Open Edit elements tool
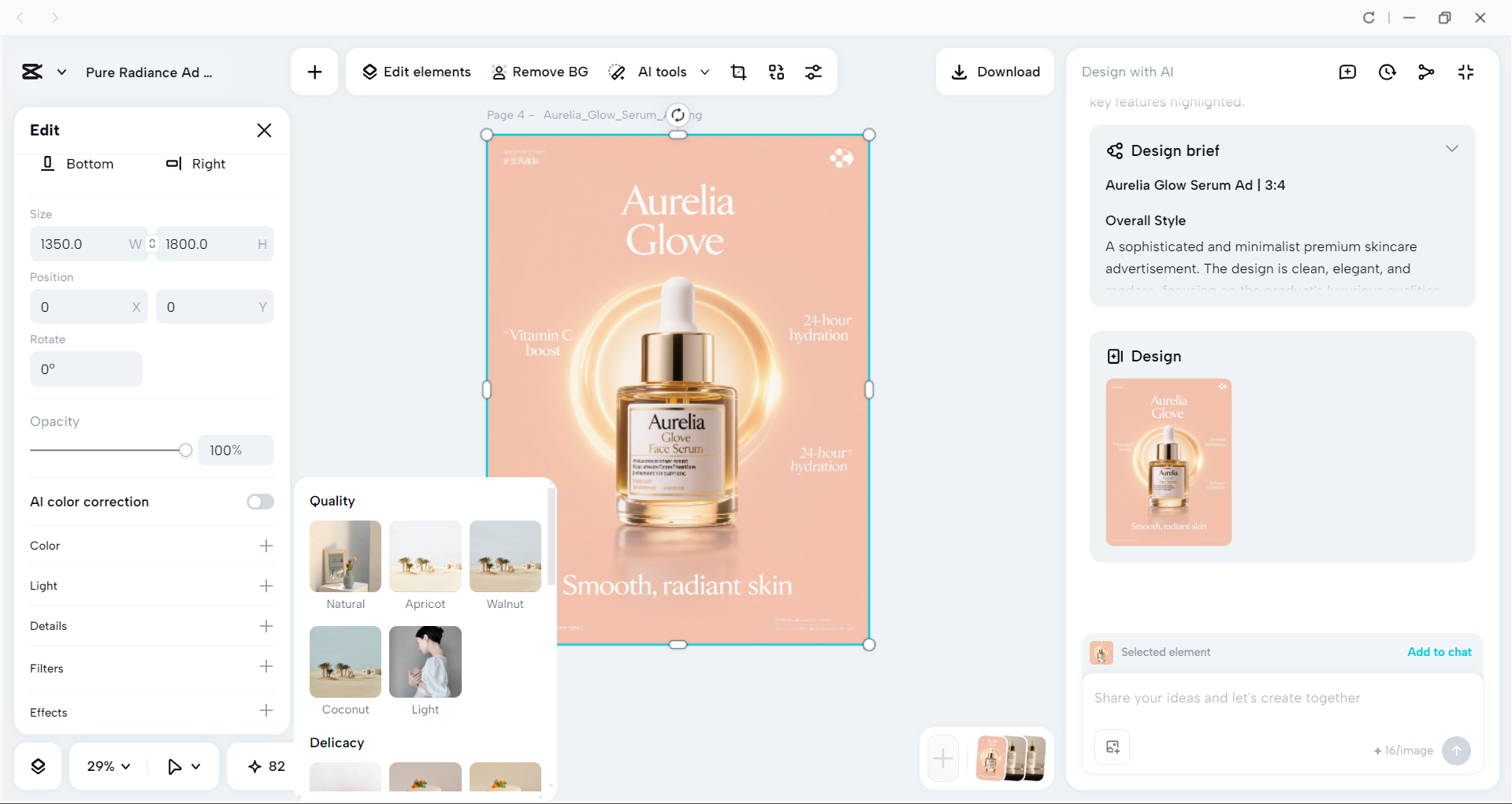Image resolution: width=1512 pixels, height=804 pixels. (416, 72)
